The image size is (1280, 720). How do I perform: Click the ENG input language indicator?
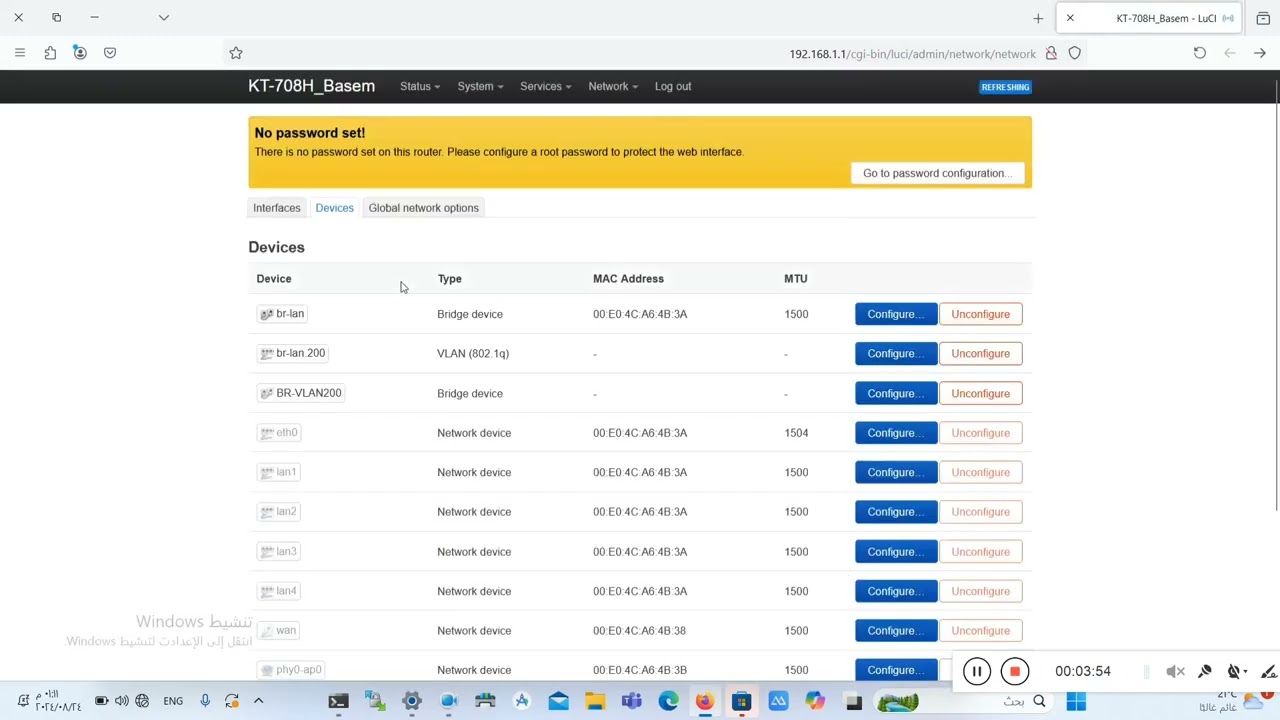click(173, 701)
